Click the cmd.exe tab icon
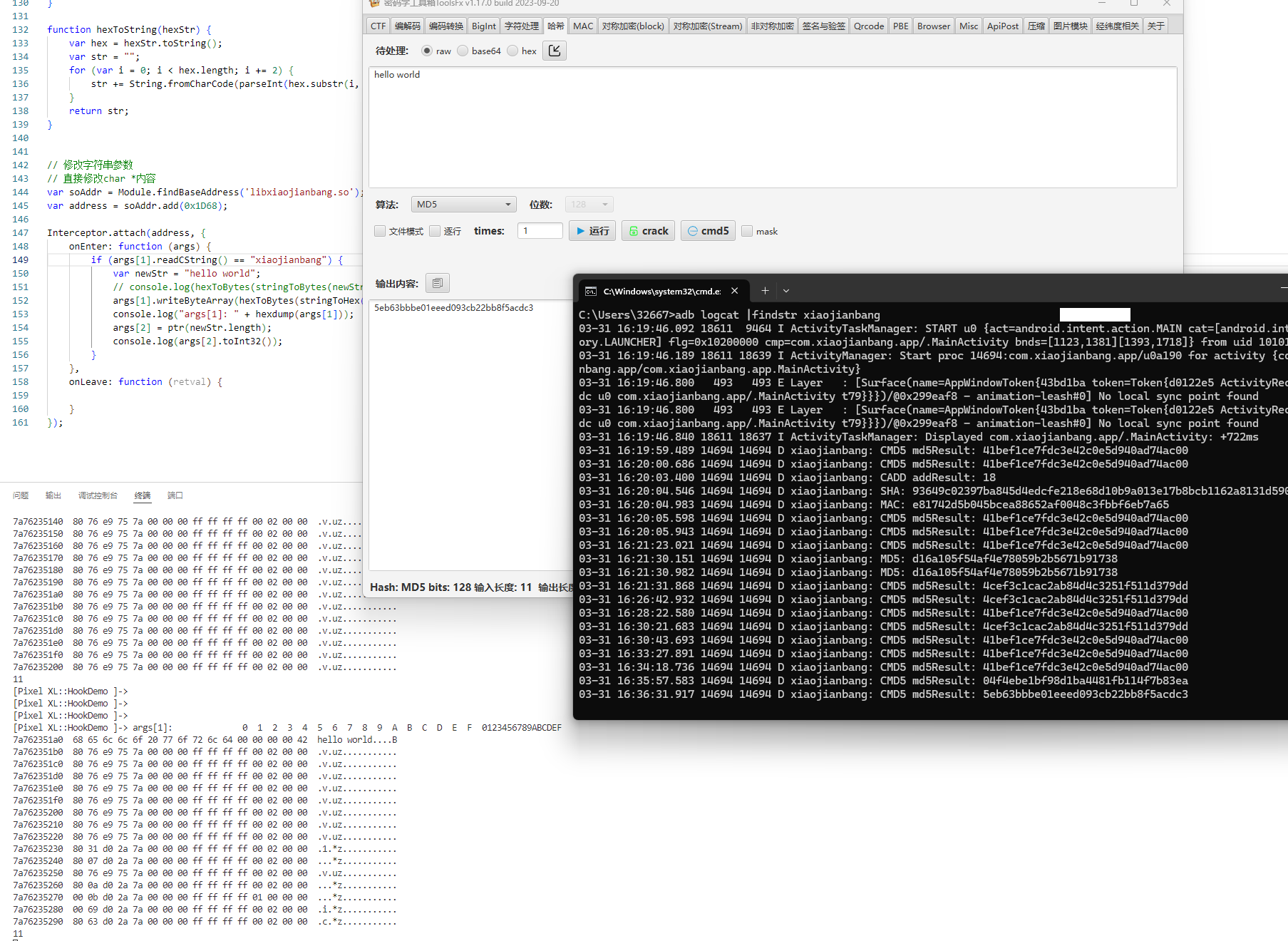The image size is (1288, 941). click(x=591, y=291)
